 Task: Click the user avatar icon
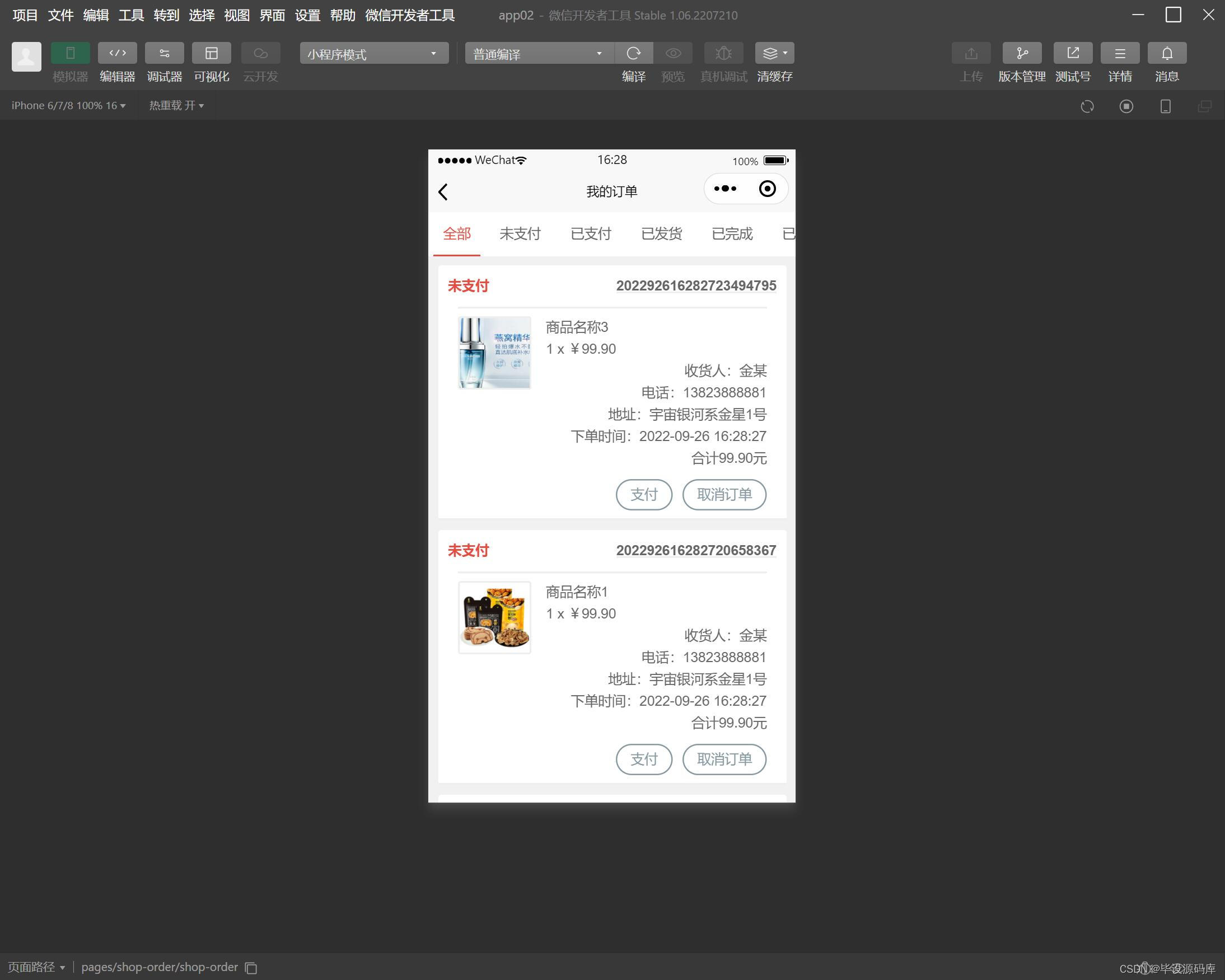[26, 56]
